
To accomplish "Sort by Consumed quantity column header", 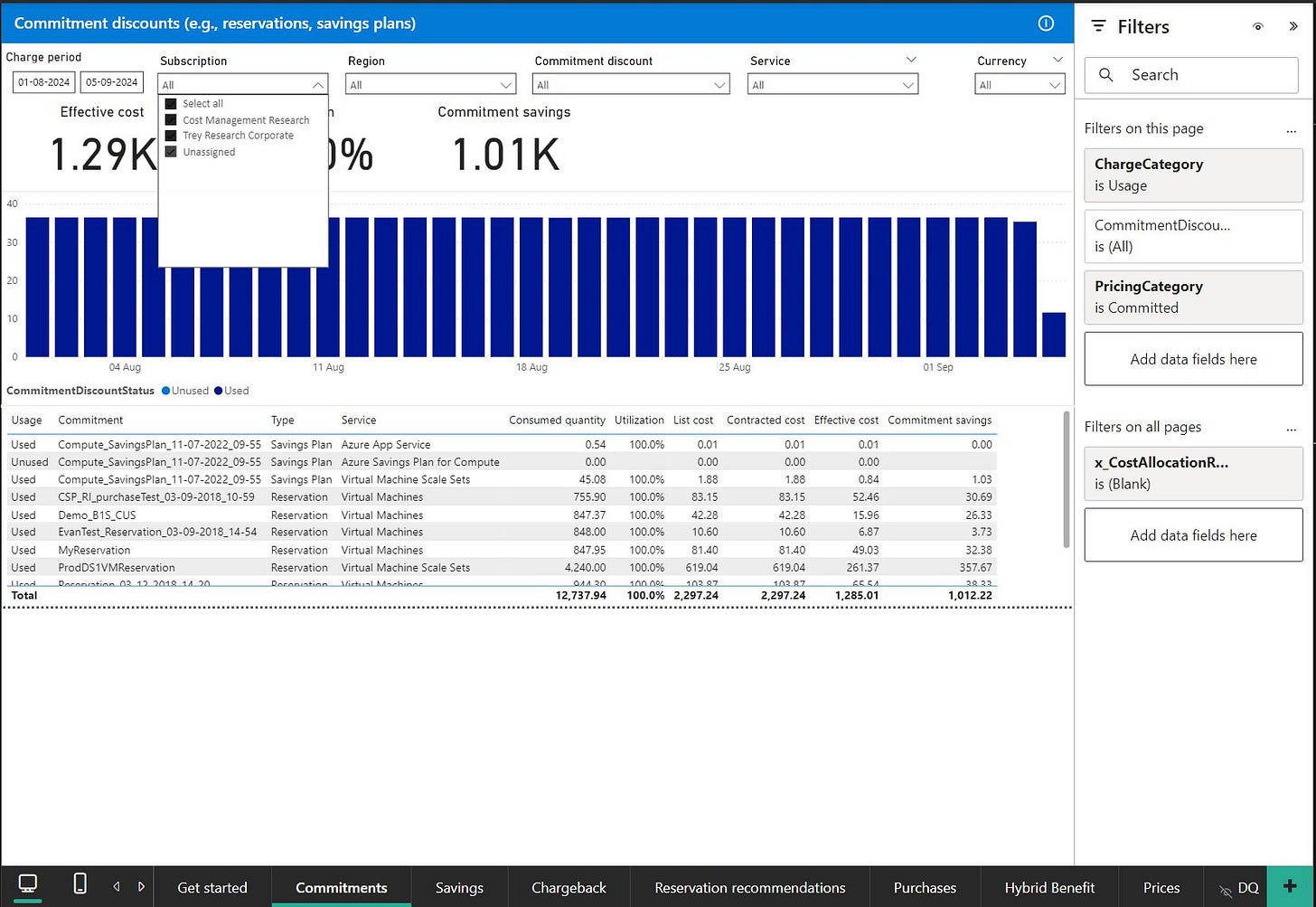I will click(557, 420).
